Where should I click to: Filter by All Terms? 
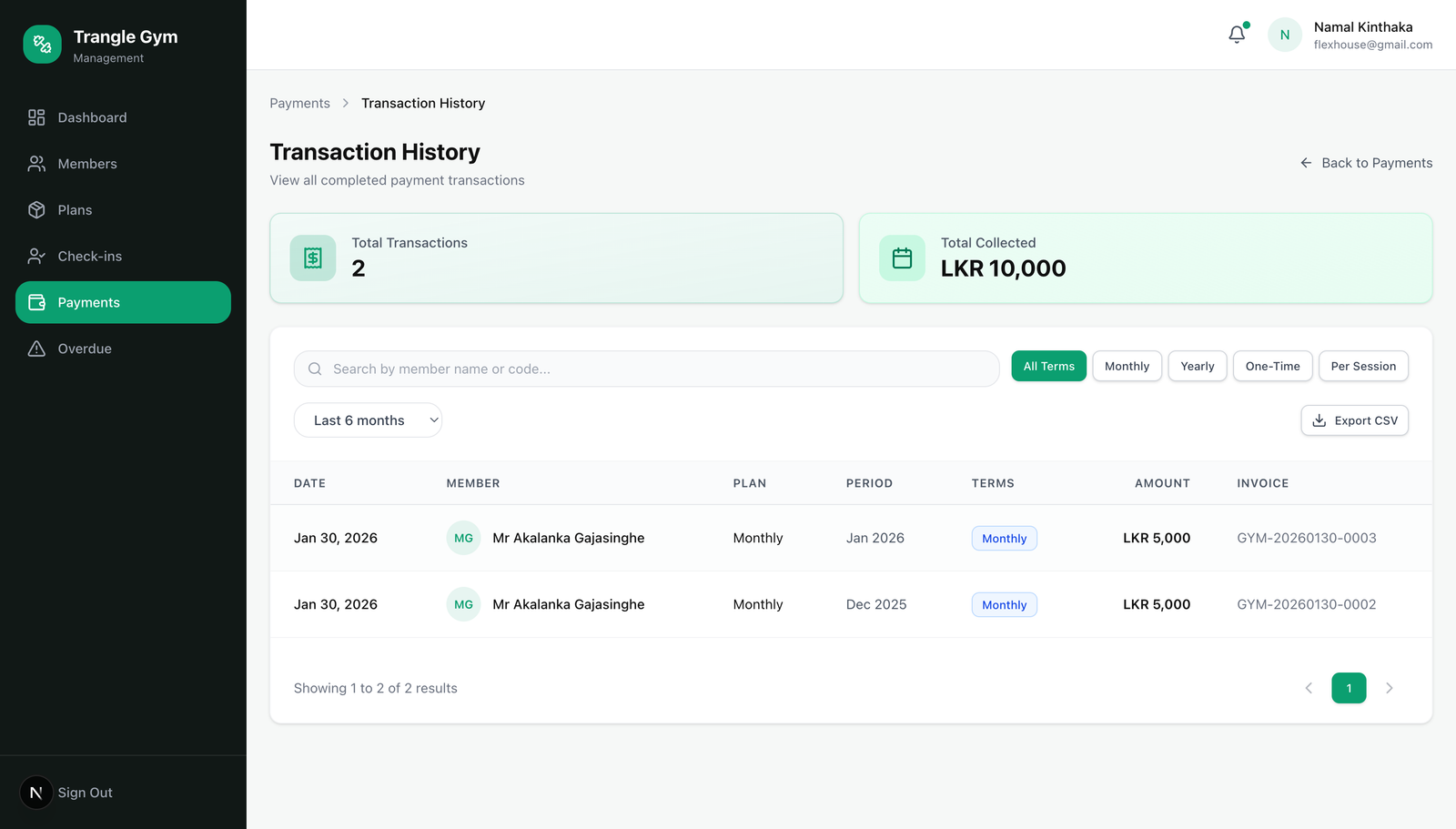tap(1048, 366)
